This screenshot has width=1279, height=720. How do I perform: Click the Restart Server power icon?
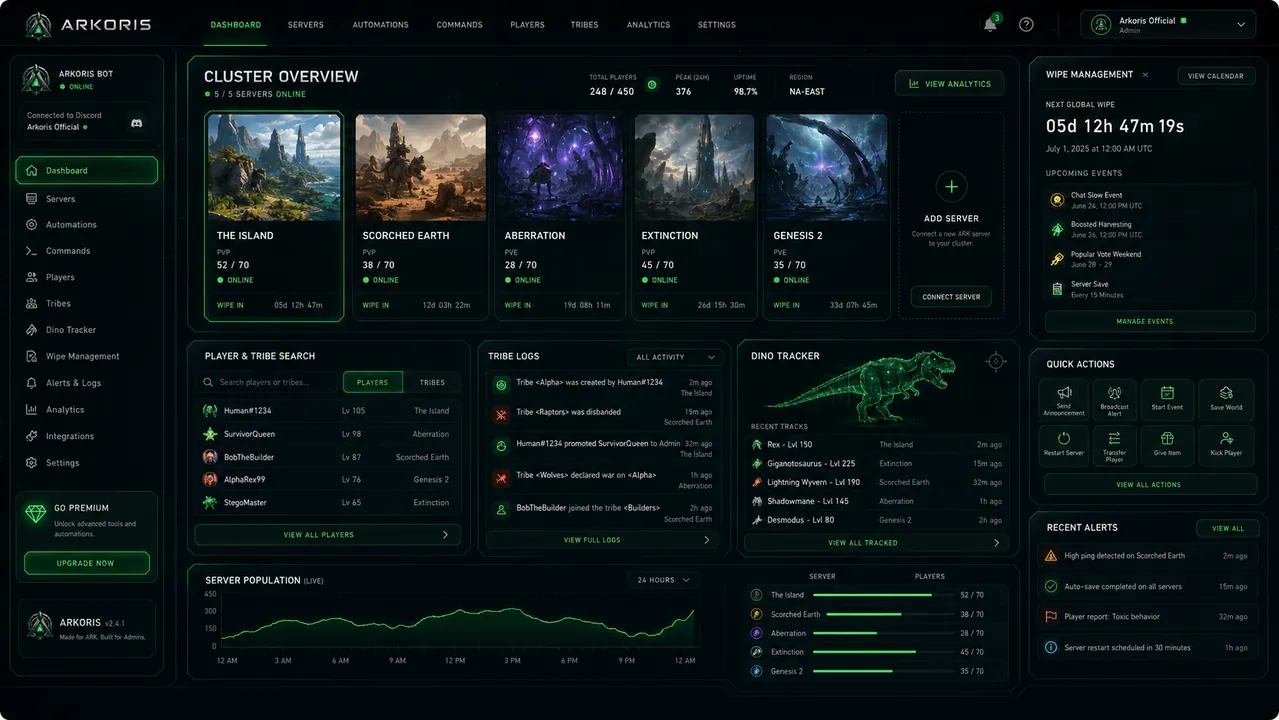click(1064, 438)
